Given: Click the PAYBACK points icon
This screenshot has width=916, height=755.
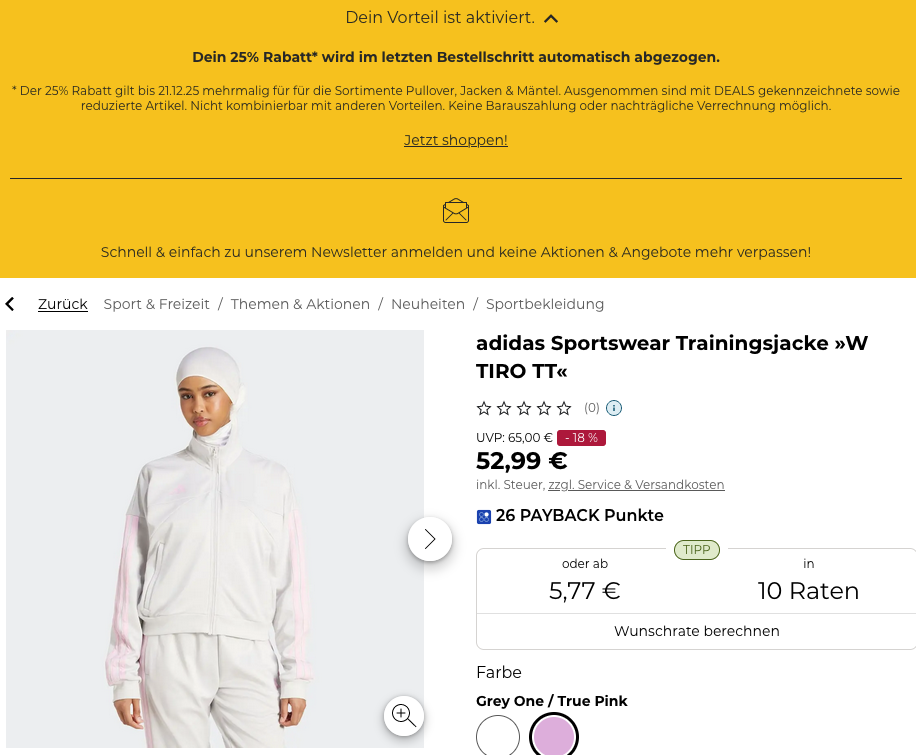Looking at the screenshot, I should coord(484,517).
